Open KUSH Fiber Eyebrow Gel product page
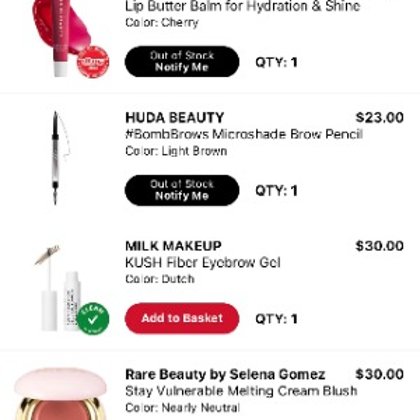This screenshot has height=420, width=420. 203,263
